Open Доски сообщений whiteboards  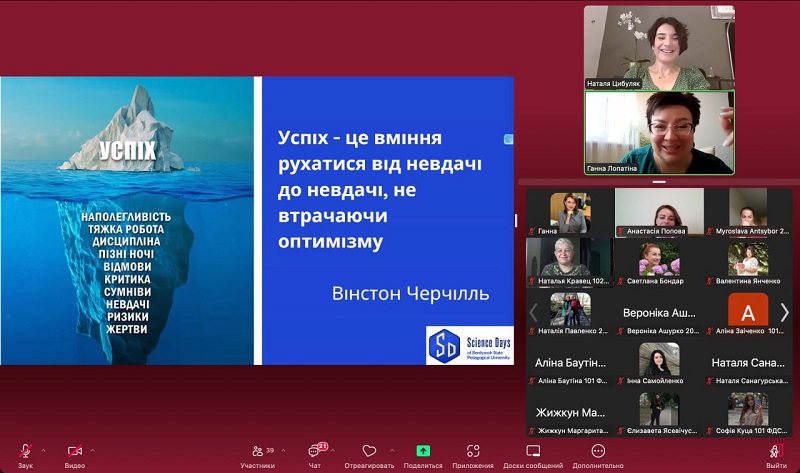(533, 452)
